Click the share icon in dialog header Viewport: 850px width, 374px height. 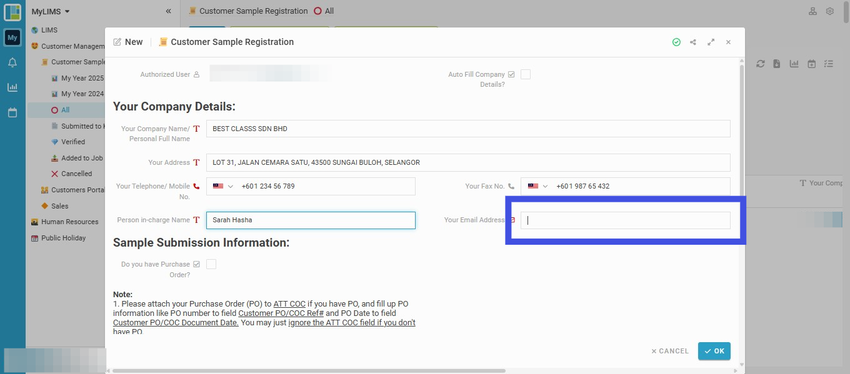[x=693, y=42]
